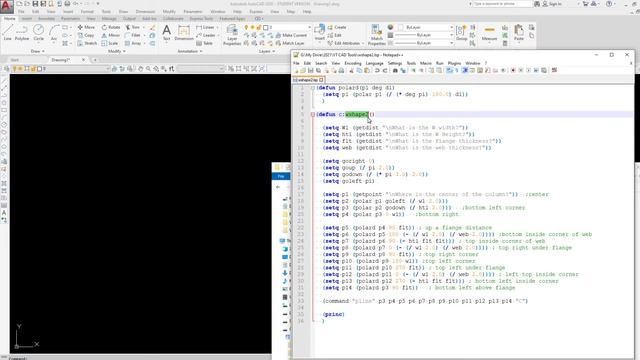Click Make Current layer button
Screen dimensions: 640x360
click(x=291, y=35)
